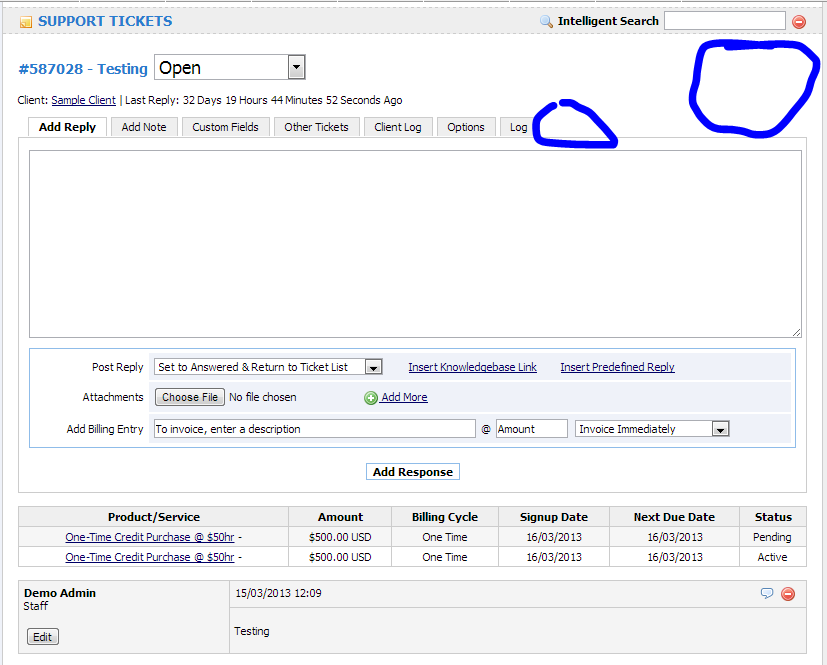Open the Sample Client link
Viewport: 827px width, 665px height.
coord(83,100)
